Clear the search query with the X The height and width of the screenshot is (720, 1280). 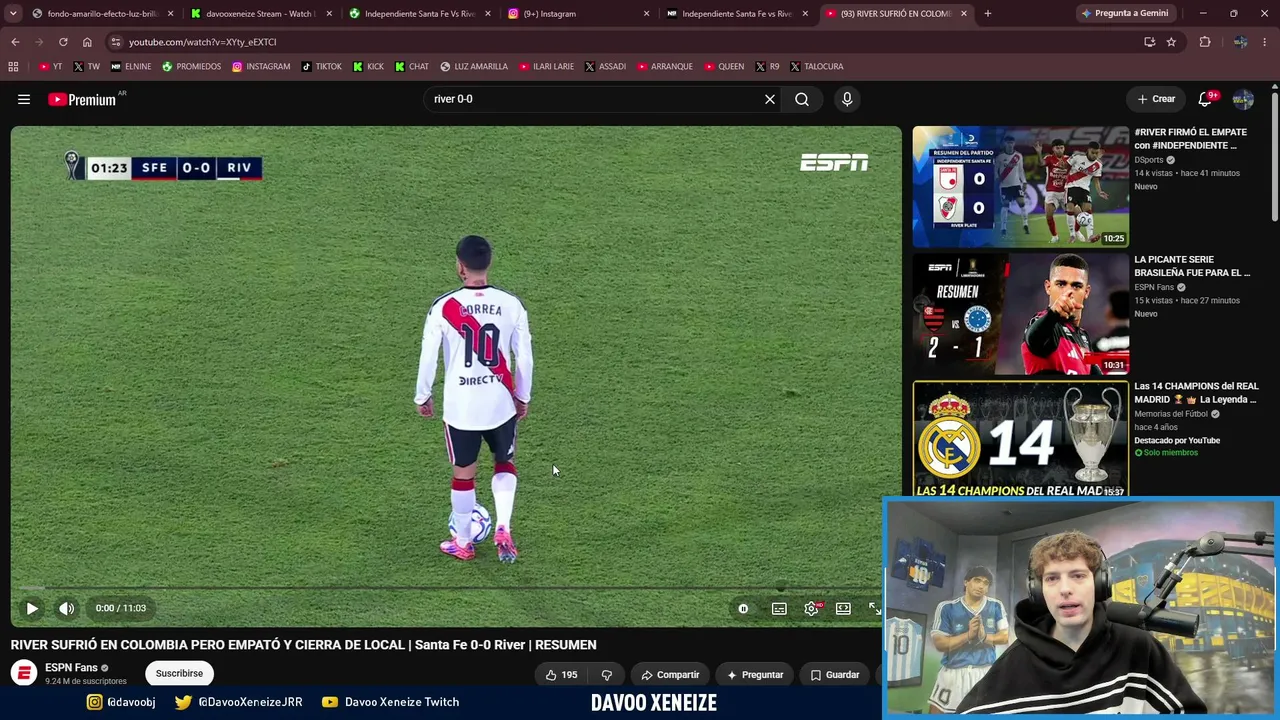coord(770,99)
